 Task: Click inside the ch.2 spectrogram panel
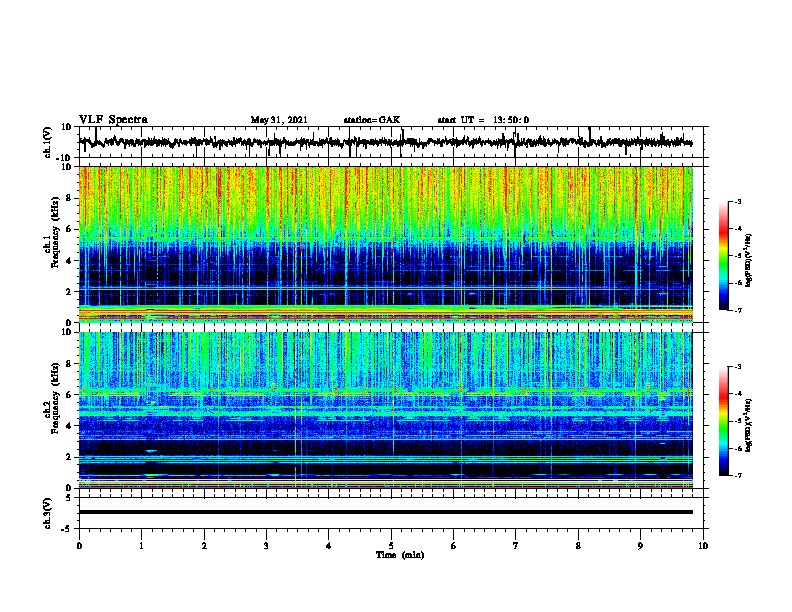pos(385,410)
